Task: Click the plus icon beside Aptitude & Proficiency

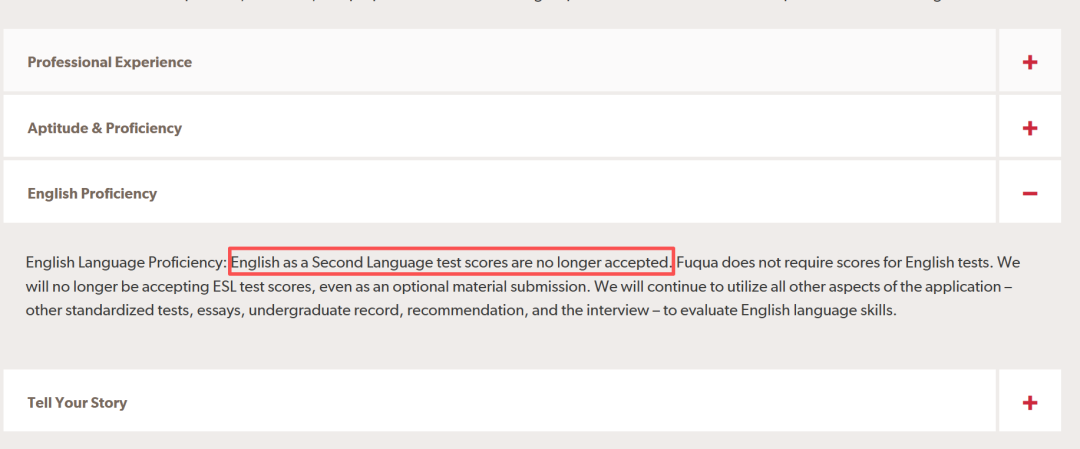Action: pos(1030,128)
